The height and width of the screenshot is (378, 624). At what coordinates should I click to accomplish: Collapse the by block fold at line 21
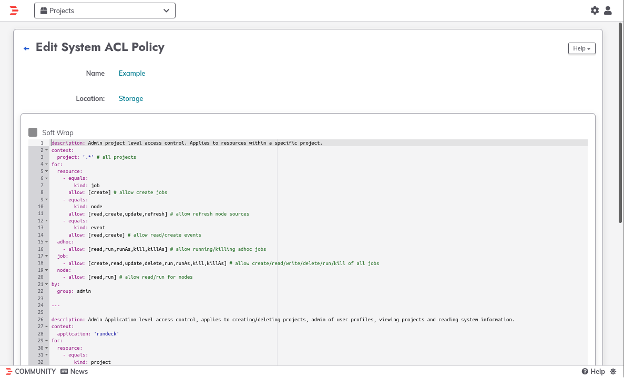(47, 284)
